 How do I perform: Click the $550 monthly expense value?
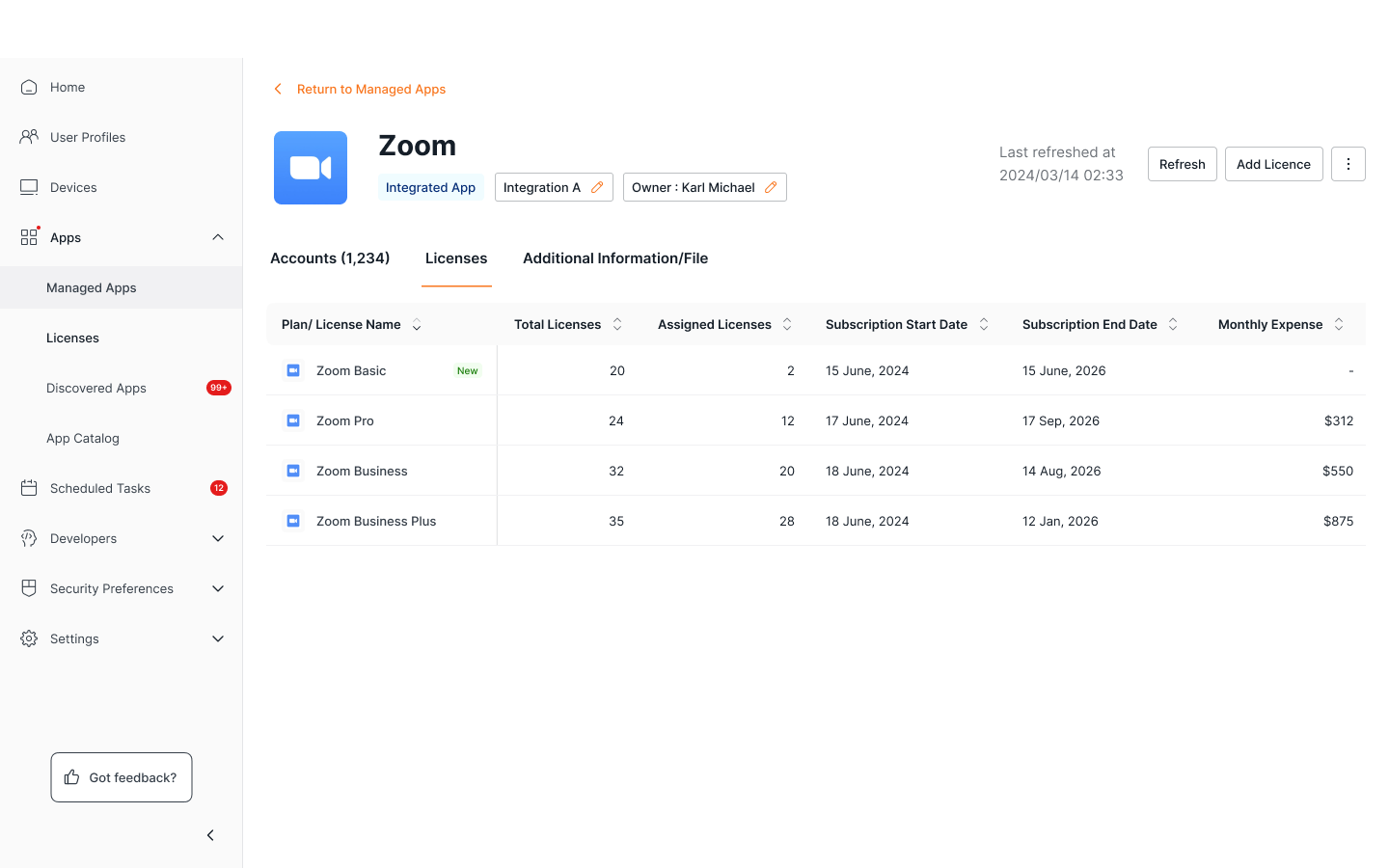(1338, 471)
